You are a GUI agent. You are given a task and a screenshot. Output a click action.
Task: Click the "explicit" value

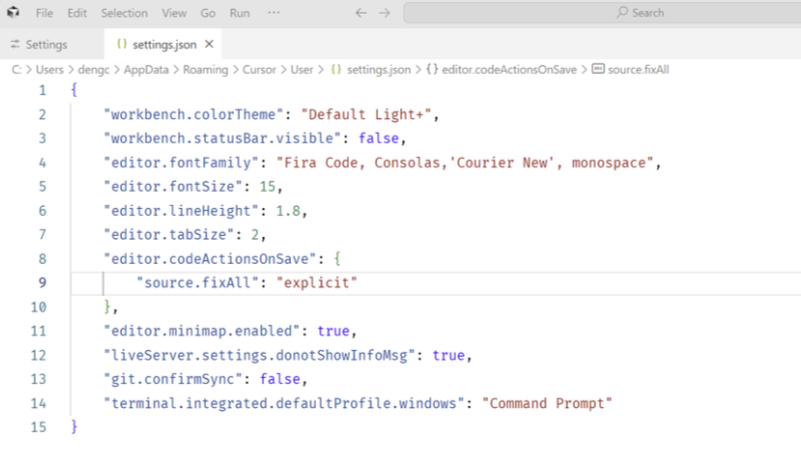[317, 283]
